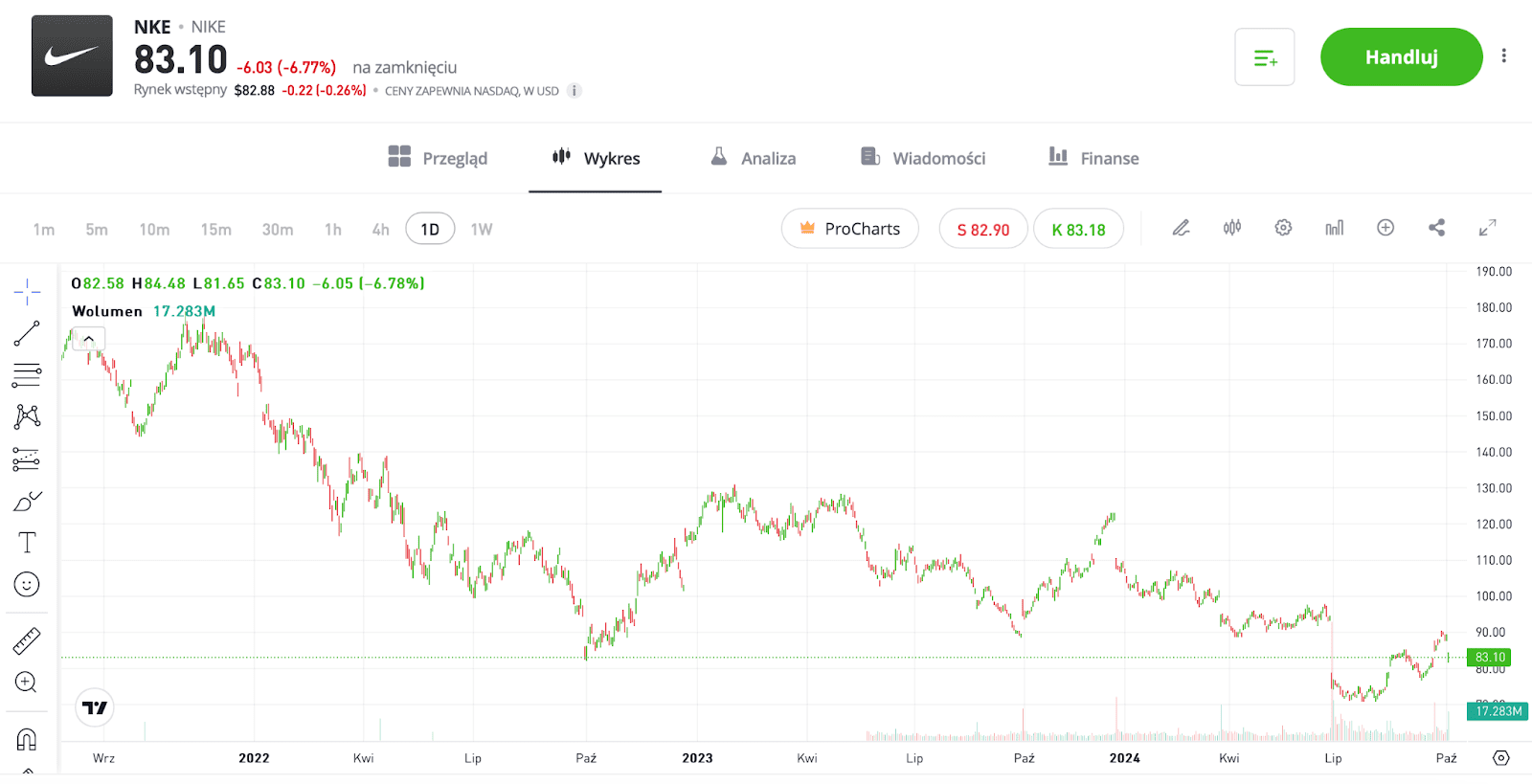Select the 5m timeframe
The image size is (1532, 784).
[x=97, y=230]
